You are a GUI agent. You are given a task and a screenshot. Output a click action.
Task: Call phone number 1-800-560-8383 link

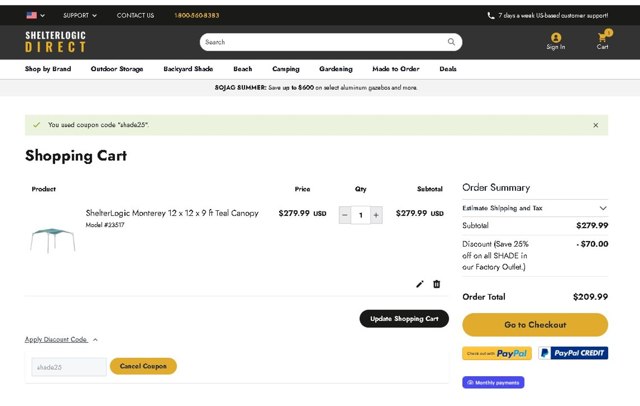tap(197, 16)
